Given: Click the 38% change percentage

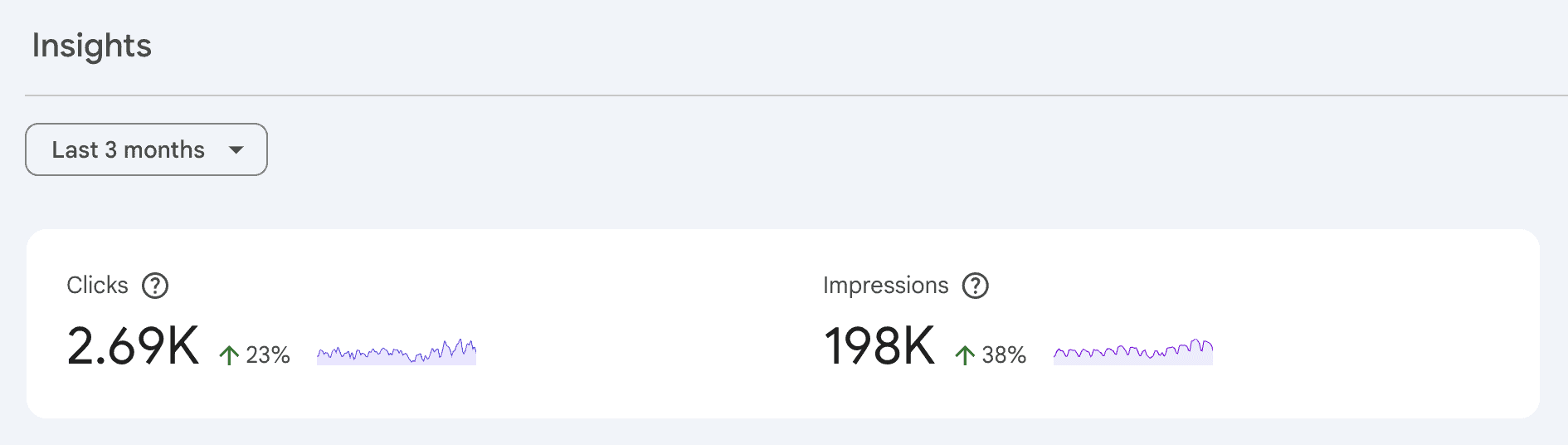Looking at the screenshot, I should 1004,355.
